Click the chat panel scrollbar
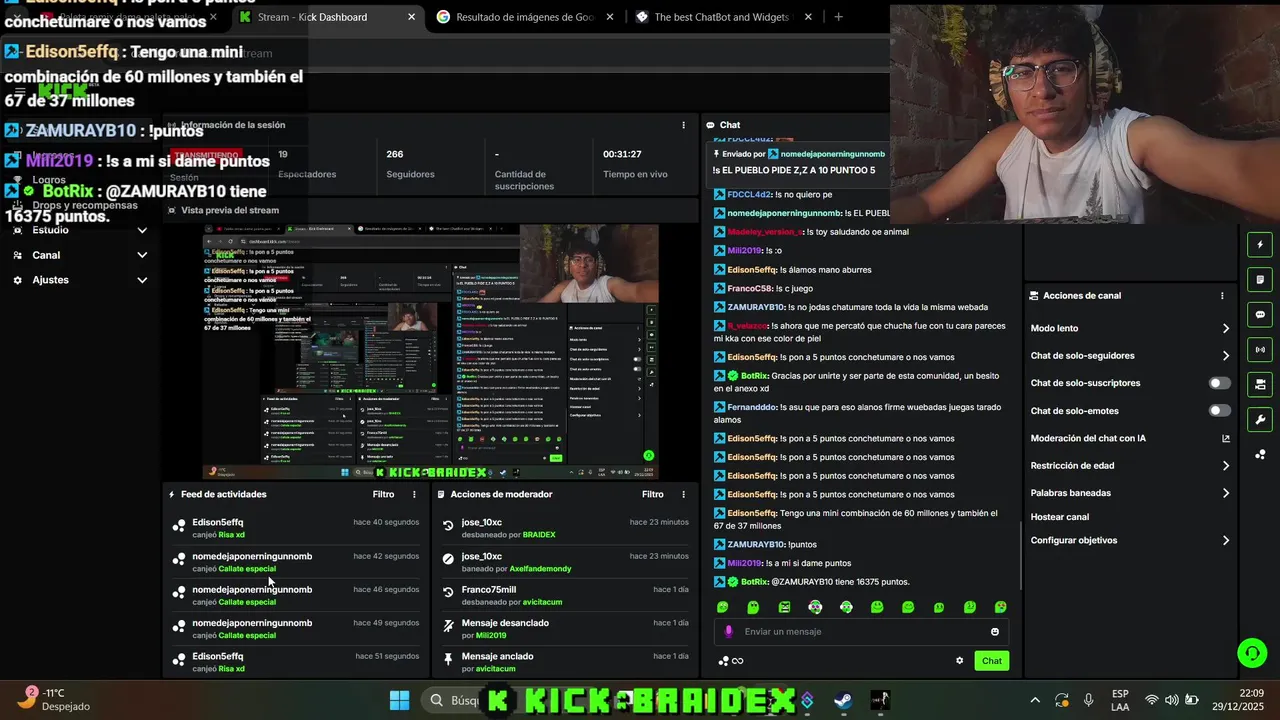The image size is (1280, 720). point(1019,555)
